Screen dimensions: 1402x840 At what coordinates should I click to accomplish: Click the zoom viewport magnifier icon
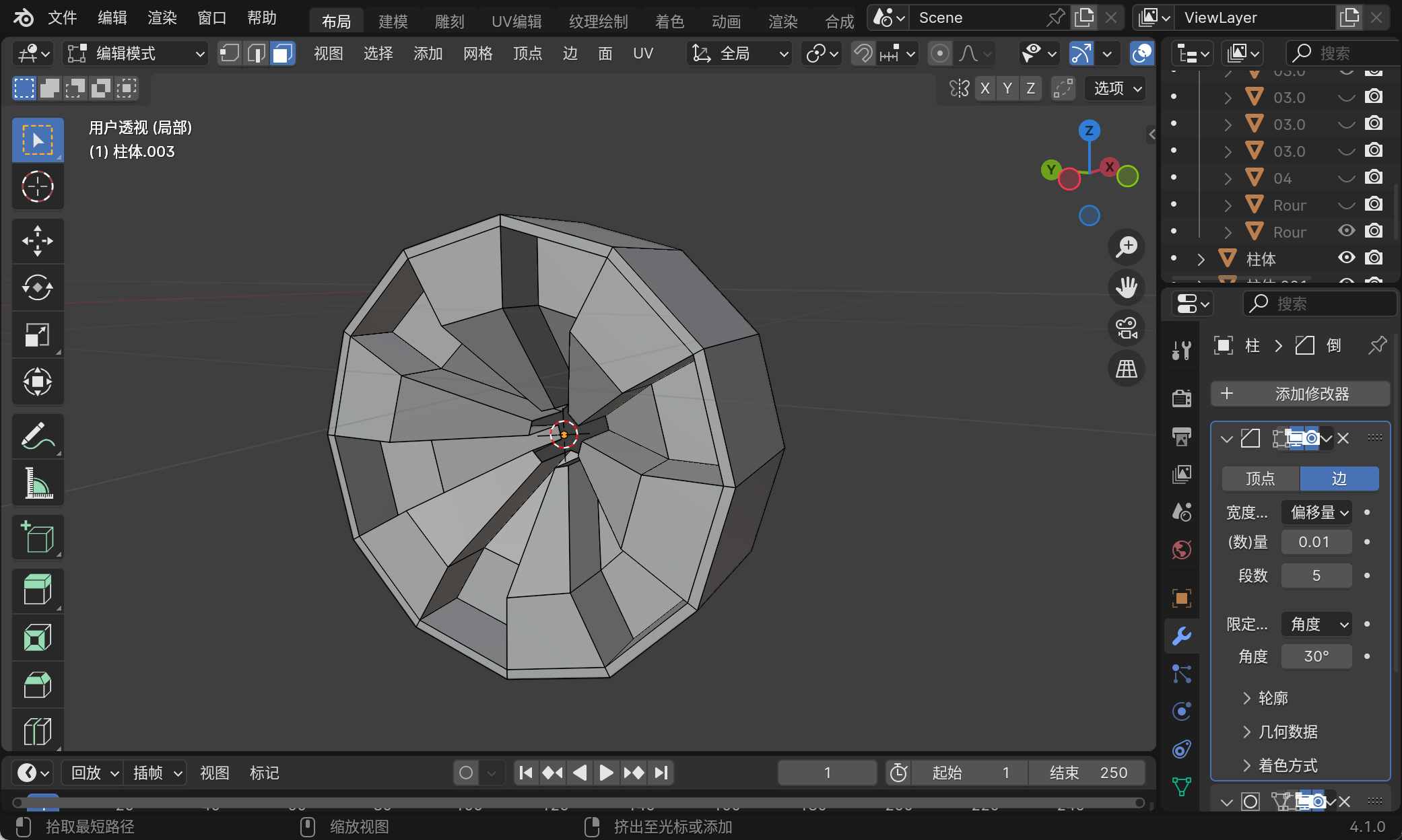tap(1127, 247)
